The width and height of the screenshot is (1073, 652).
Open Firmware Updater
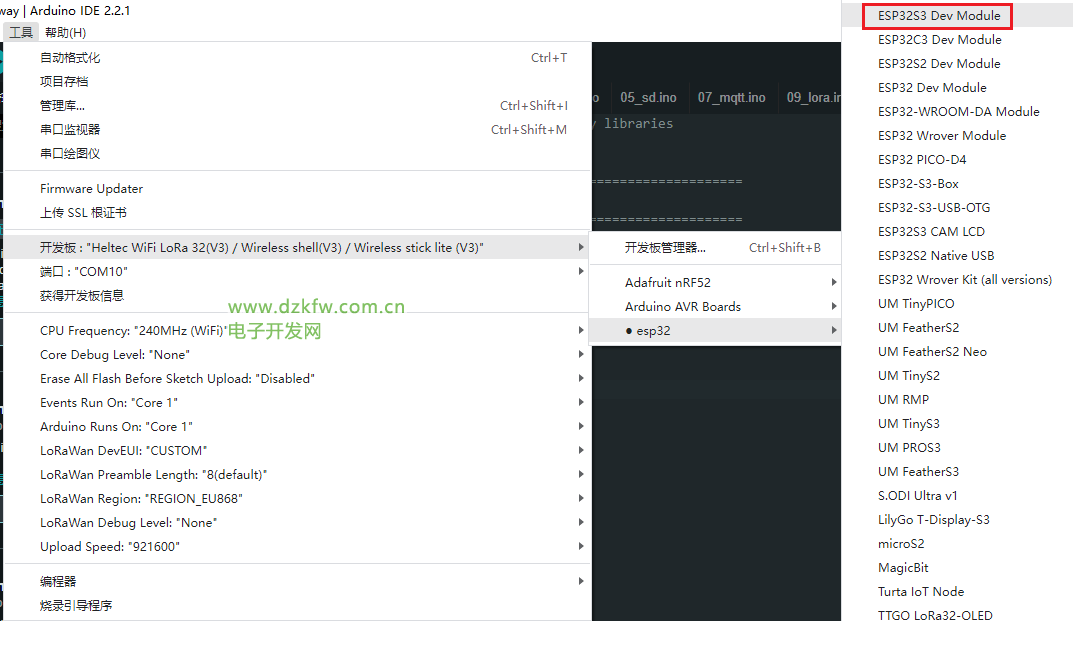[x=91, y=189]
